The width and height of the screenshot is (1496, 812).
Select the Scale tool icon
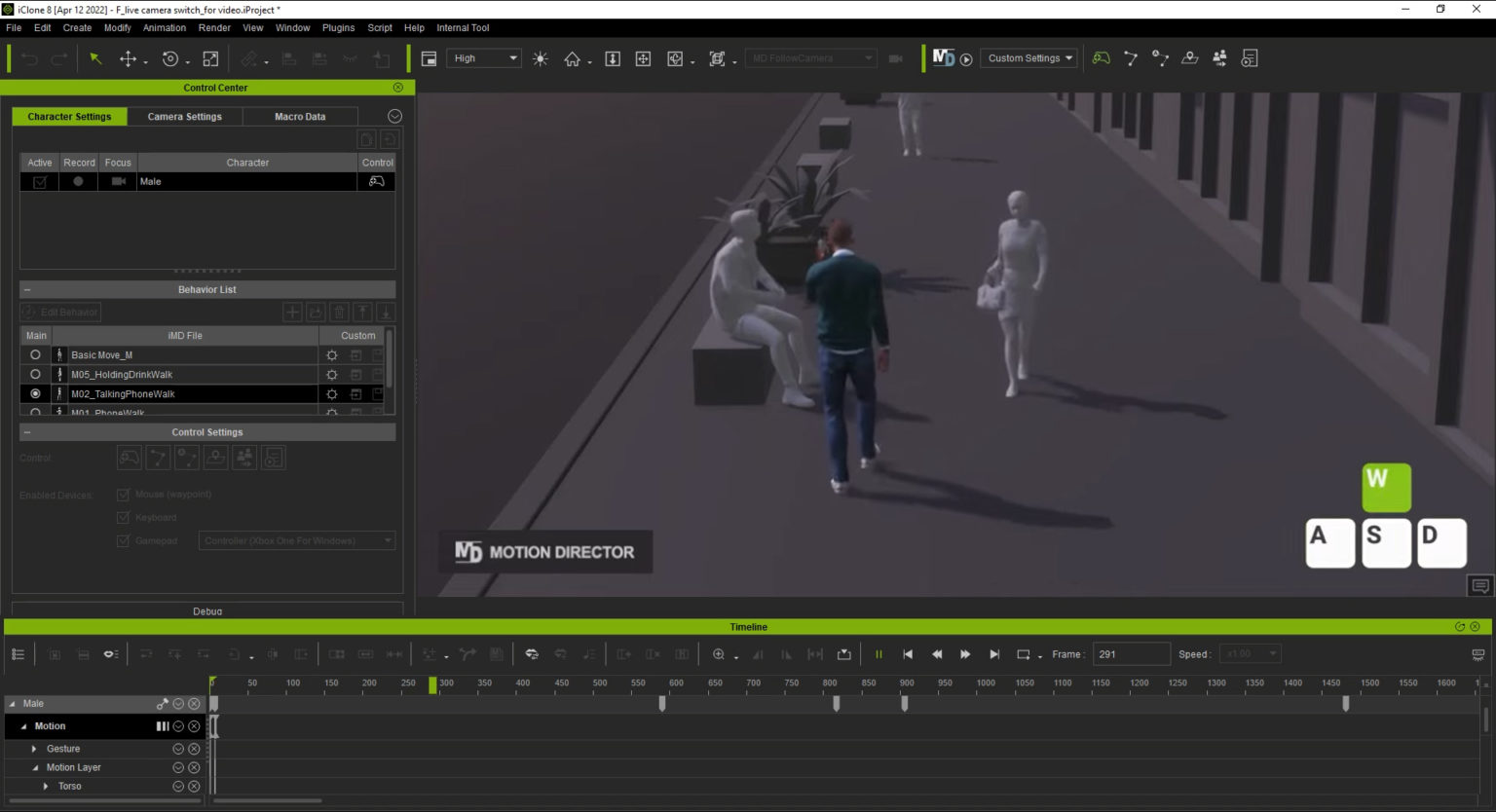tap(209, 58)
